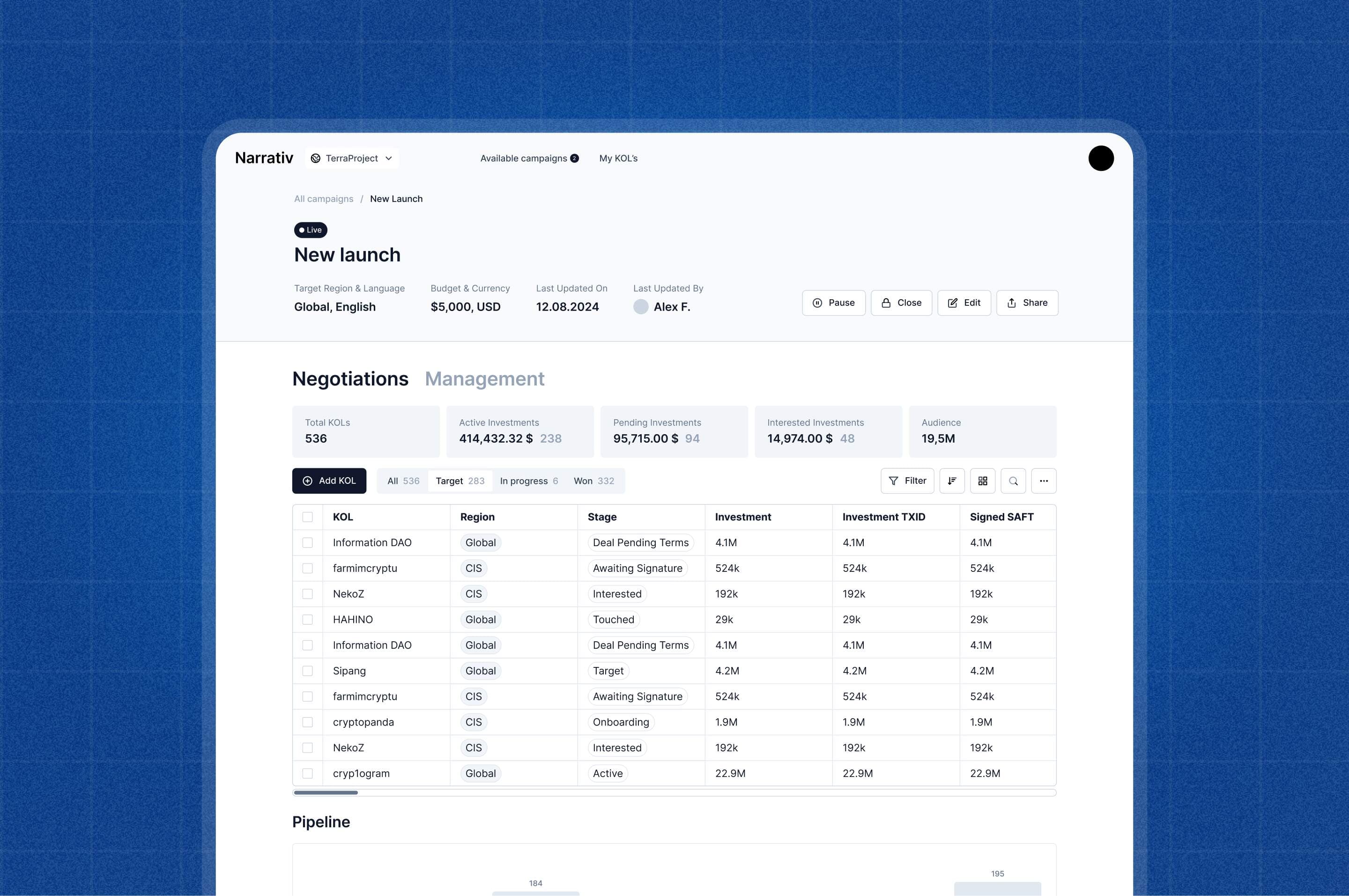Show In progress 6 filter tab
The height and width of the screenshot is (896, 1349).
pos(529,481)
